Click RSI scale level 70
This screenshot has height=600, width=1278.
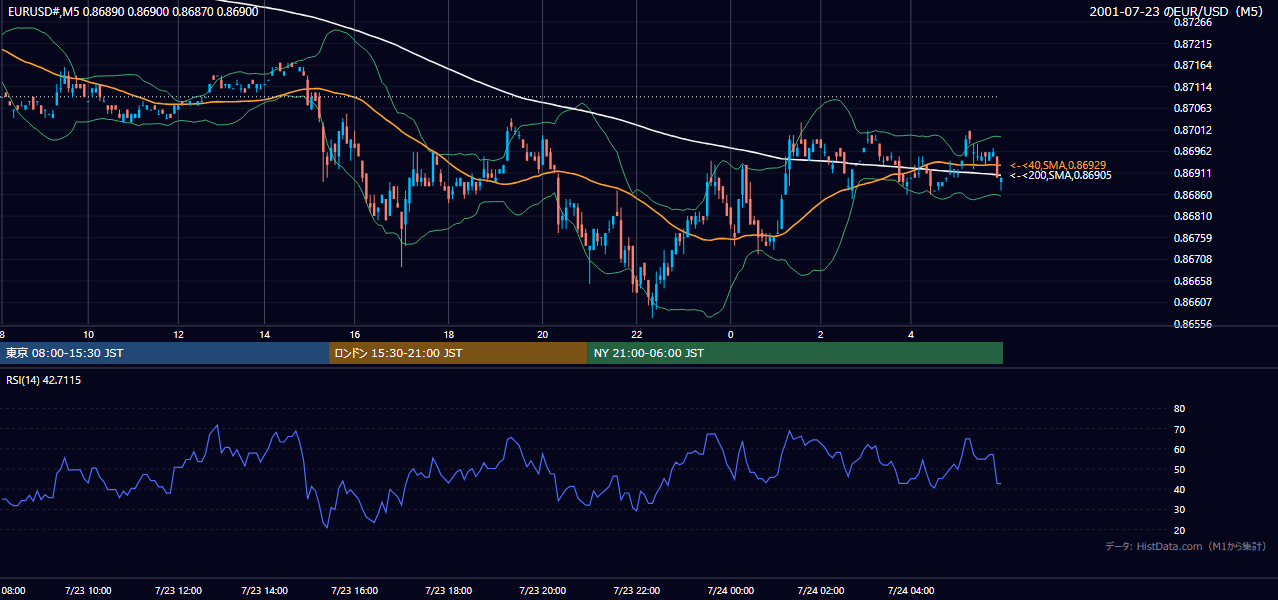click(1179, 429)
